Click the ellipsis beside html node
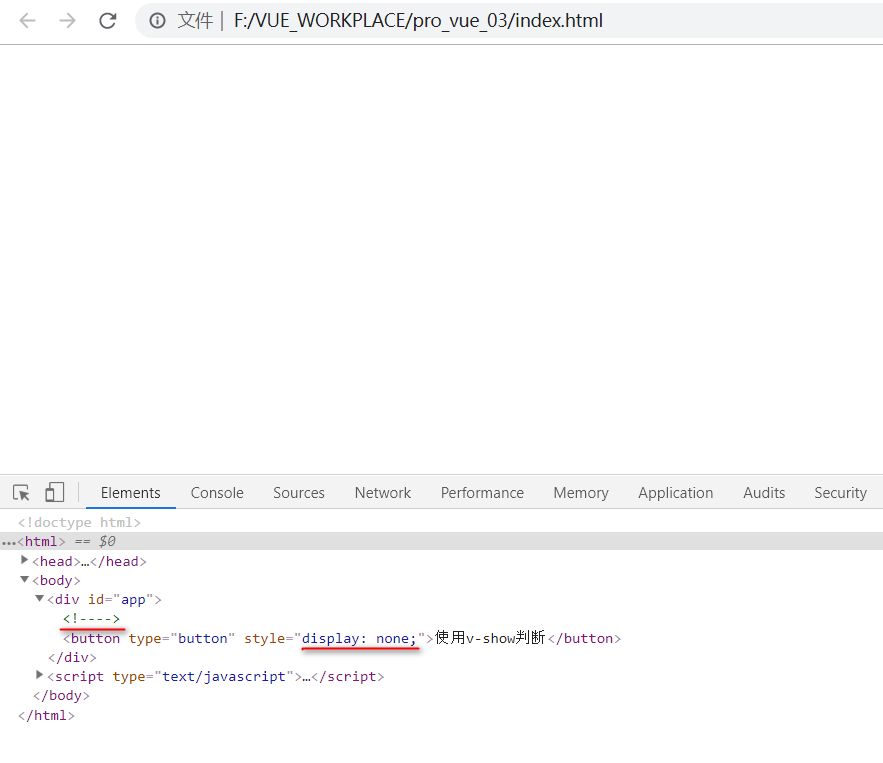Viewport: 883px width, 763px height. [x=8, y=543]
